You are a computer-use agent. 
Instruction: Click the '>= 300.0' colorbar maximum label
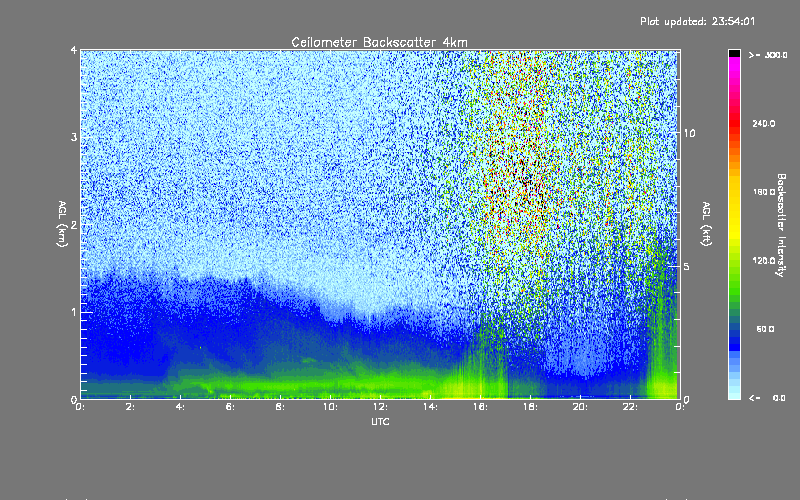(x=768, y=55)
